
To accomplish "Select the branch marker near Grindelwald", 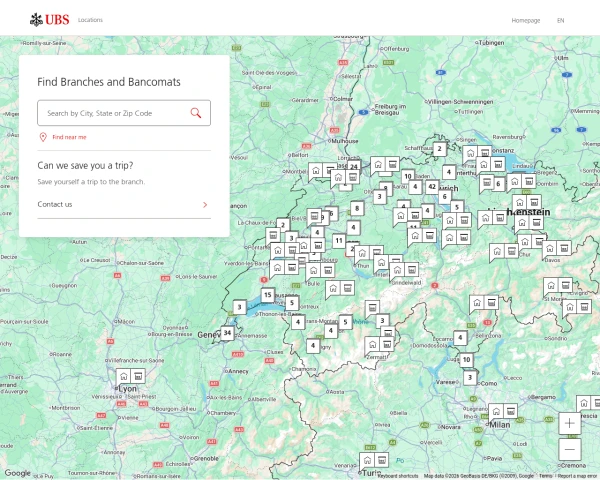I will pyautogui.click(x=404, y=270).
